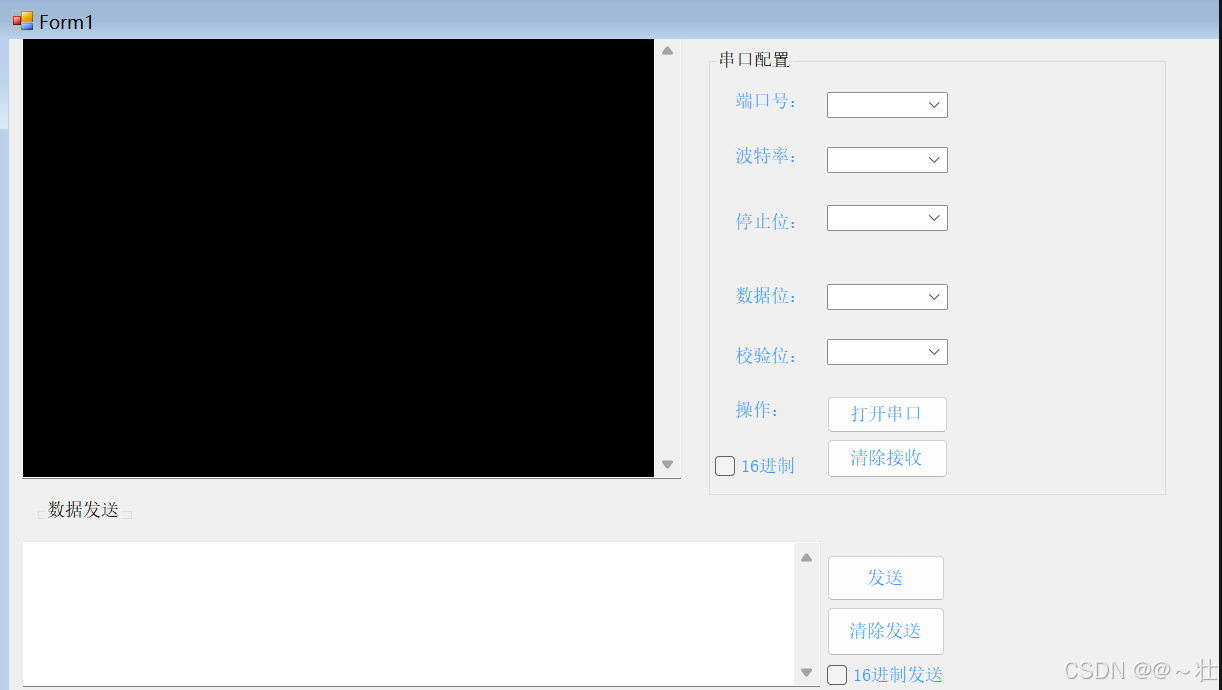Click the Form1 title text

pos(67,22)
